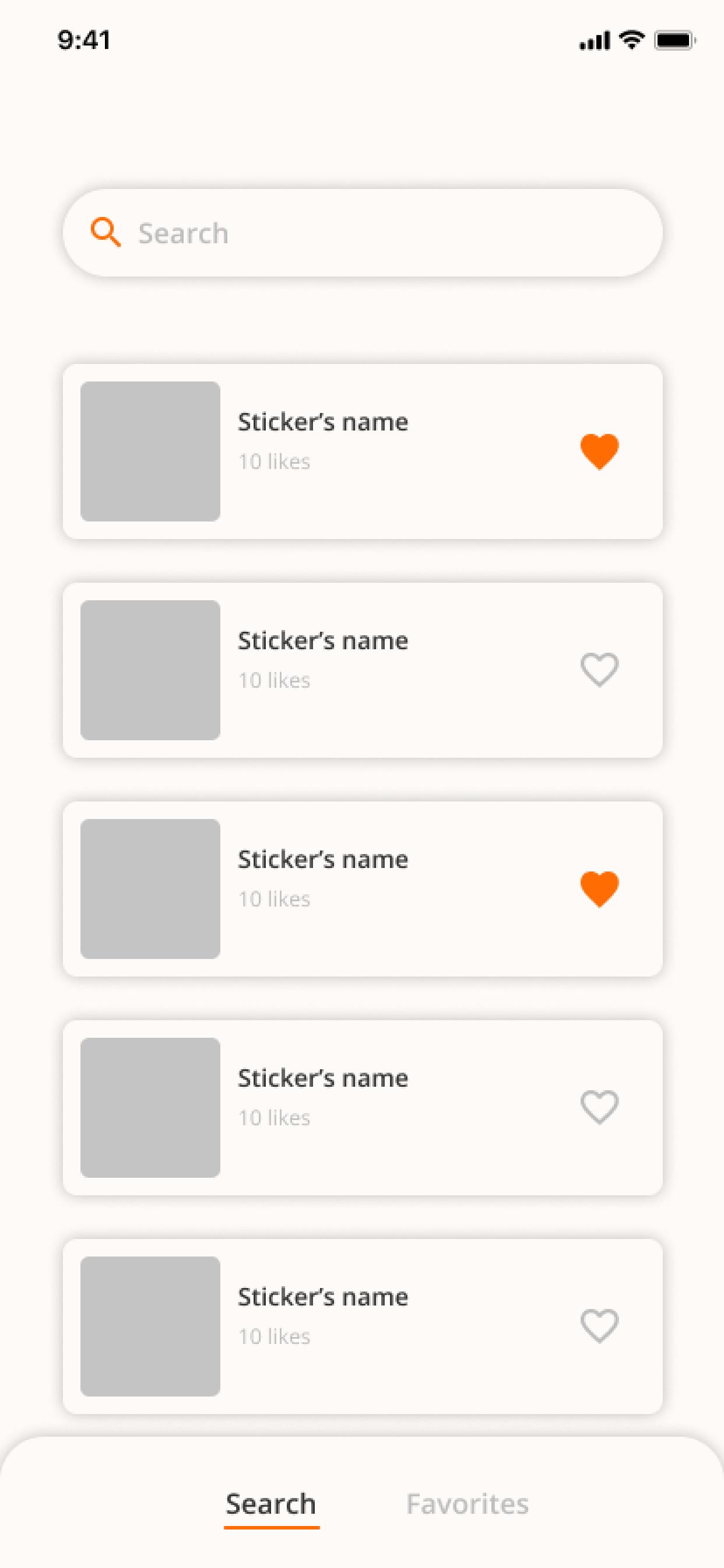The height and width of the screenshot is (1568, 724).
Task: Open the fourth sticker's thumbnail
Action: [150, 1108]
